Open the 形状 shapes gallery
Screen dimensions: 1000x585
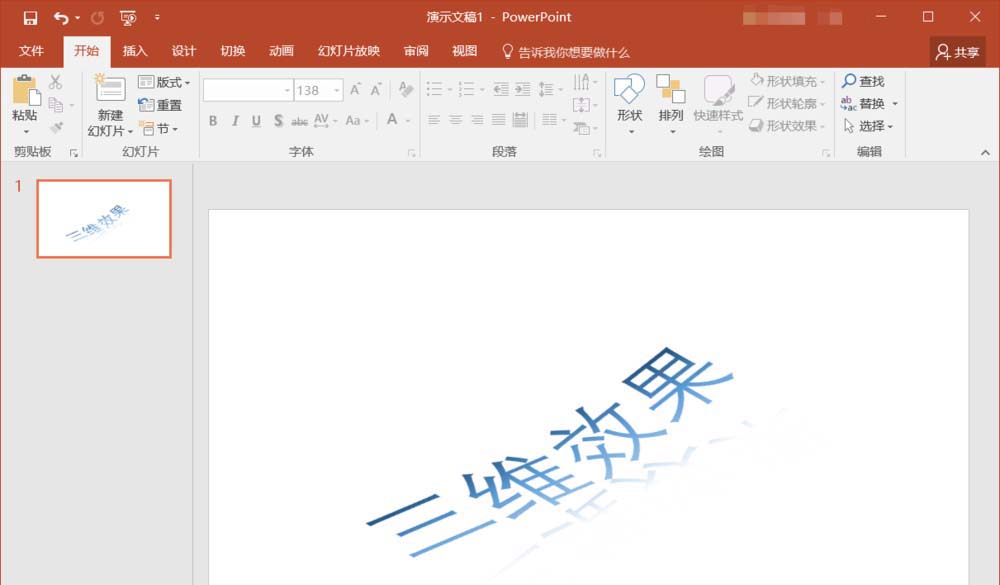point(629,103)
